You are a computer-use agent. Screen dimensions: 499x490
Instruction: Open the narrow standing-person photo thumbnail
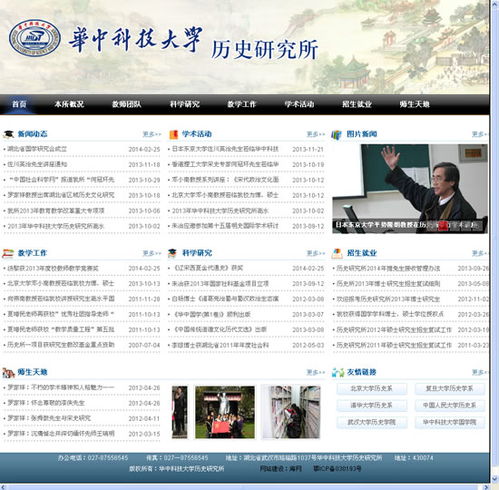pos(179,412)
